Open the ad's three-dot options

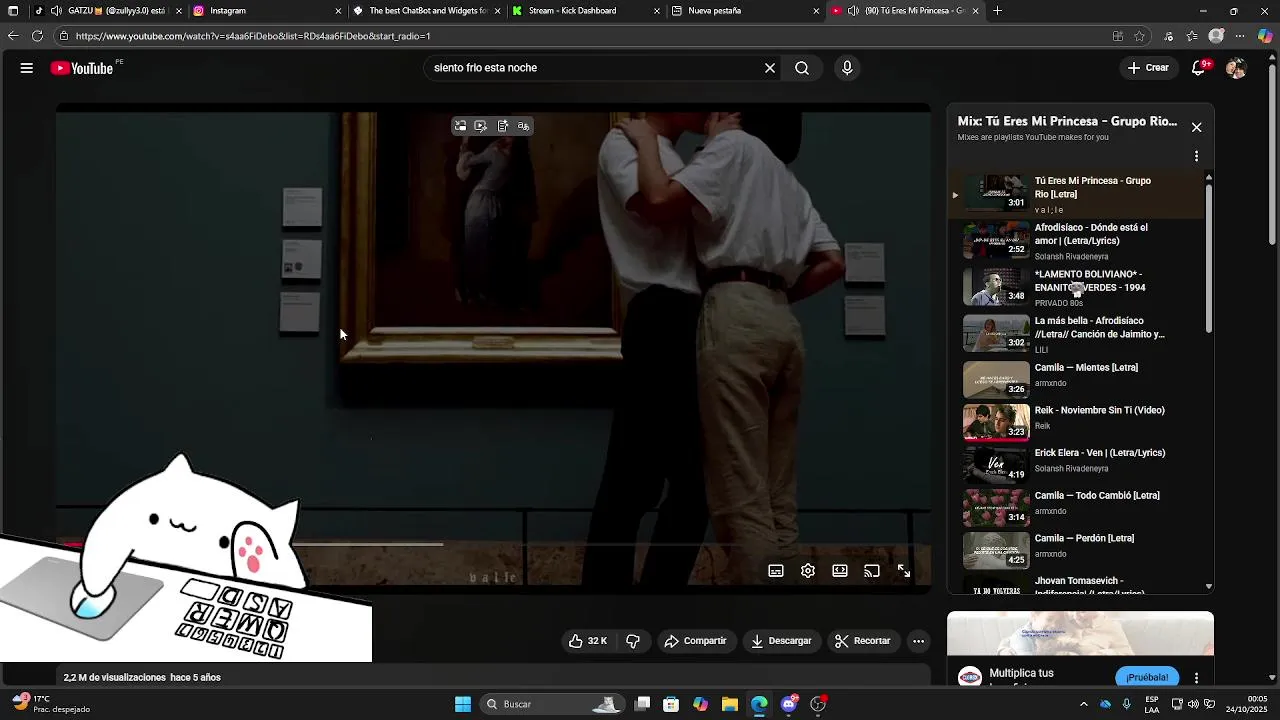1196,678
